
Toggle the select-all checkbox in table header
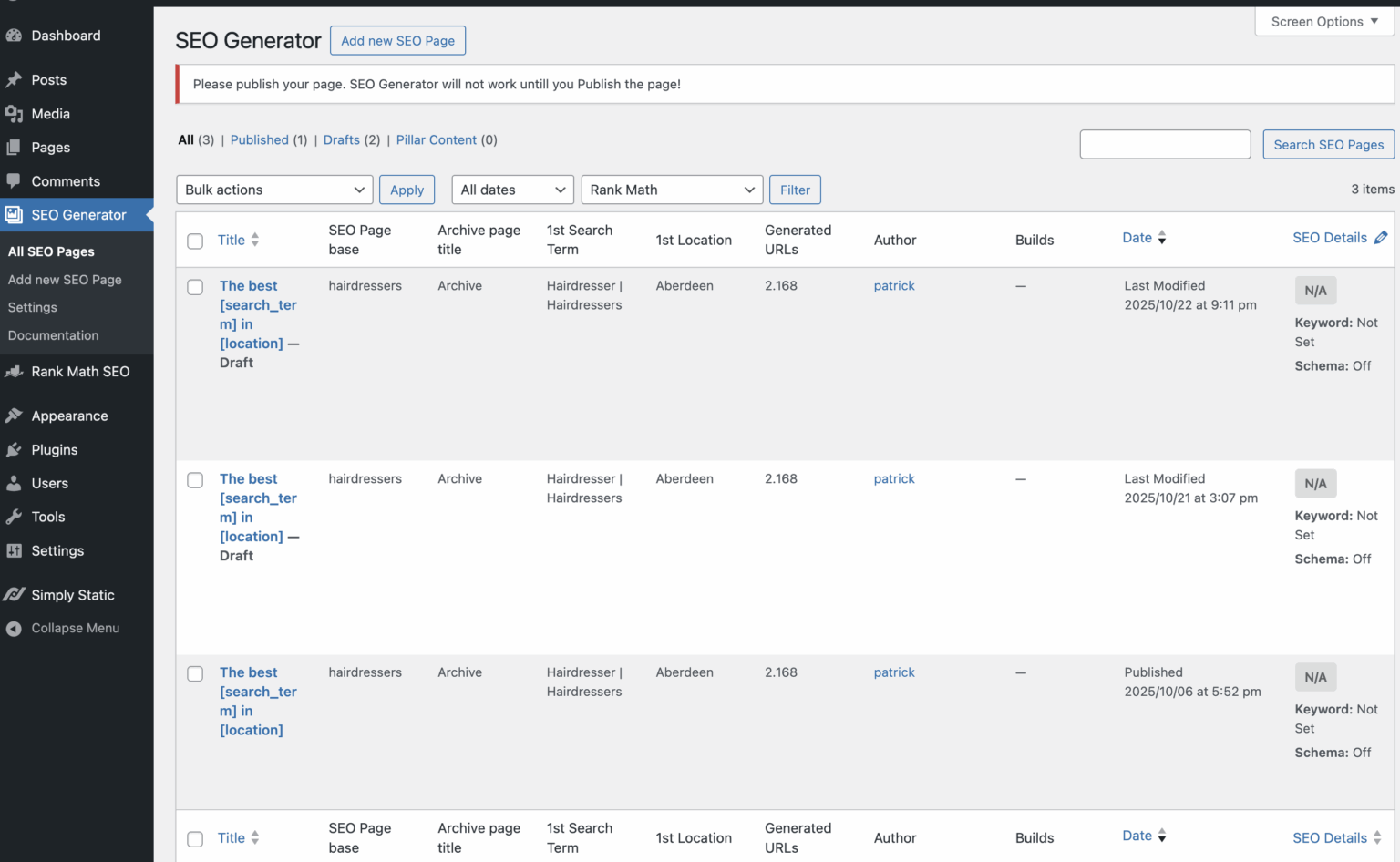[195, 241]
